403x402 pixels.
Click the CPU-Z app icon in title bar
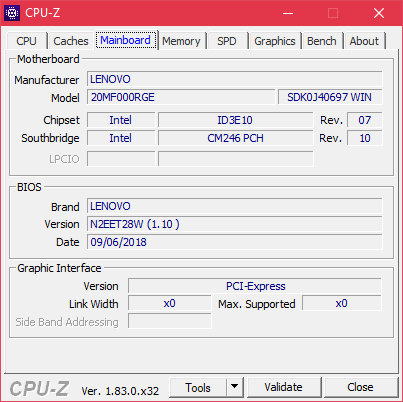12,13
